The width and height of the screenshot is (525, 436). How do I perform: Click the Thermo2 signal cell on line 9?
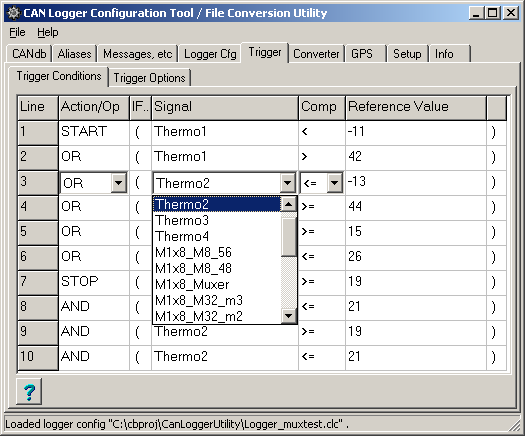click(225, 333)
